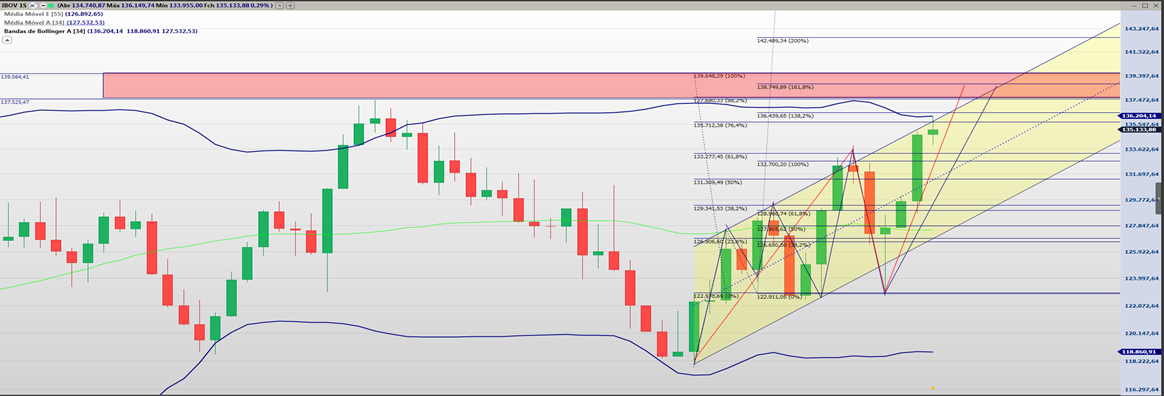This screenshot has height=396, width=1164.
Task: Open the small dropdown beside IBOV 1S
Action: [33, 6]
